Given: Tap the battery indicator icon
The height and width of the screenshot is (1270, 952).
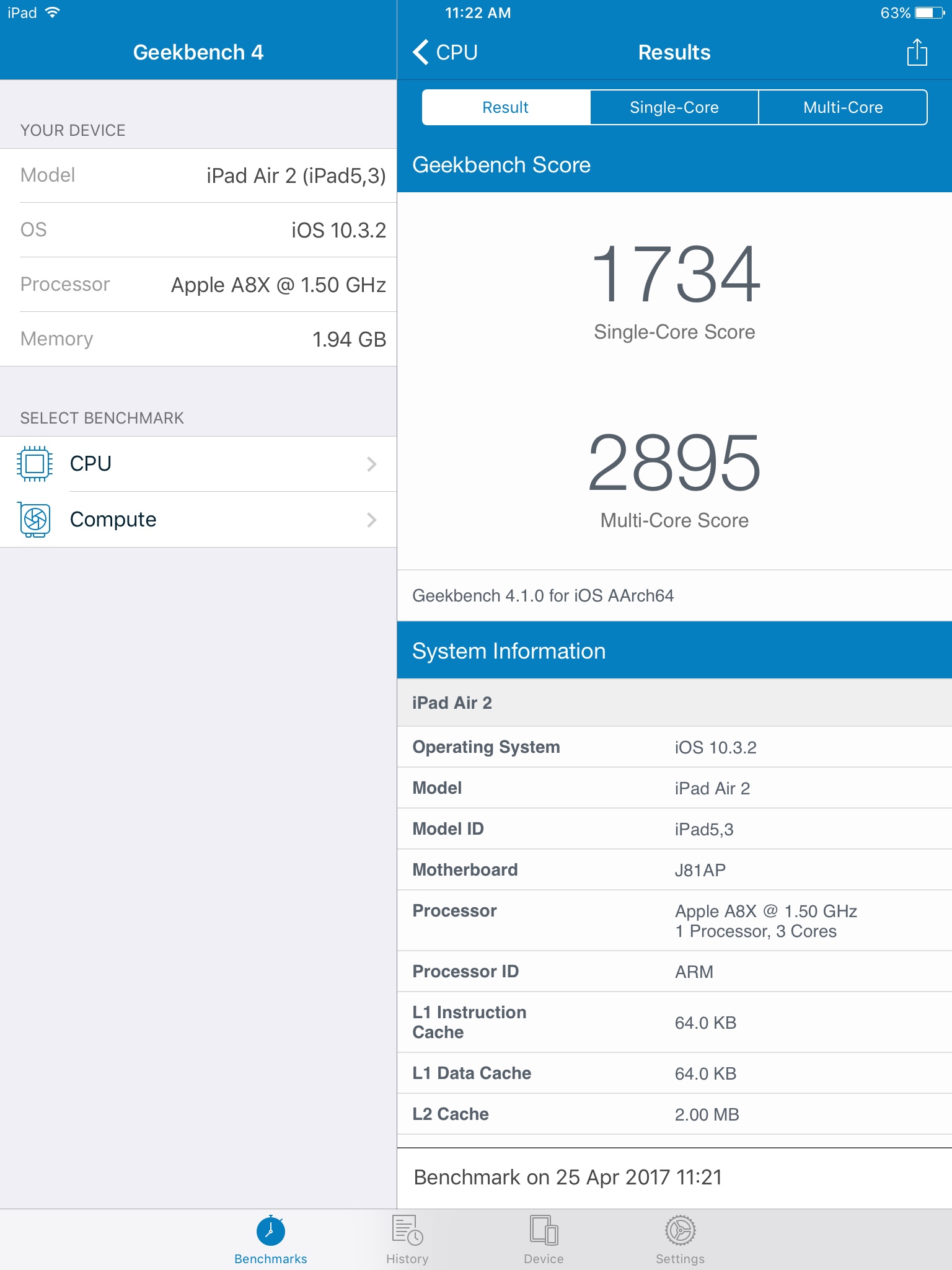Looking at the screenshot, I should coord(930,12).
